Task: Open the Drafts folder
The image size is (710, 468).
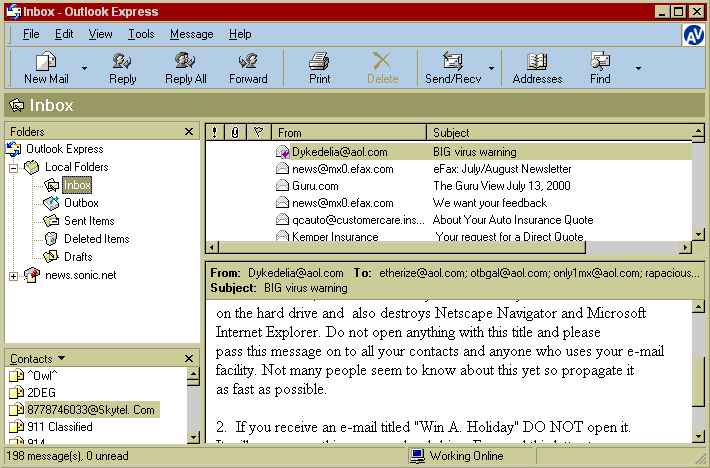Action: click(78, 257)
